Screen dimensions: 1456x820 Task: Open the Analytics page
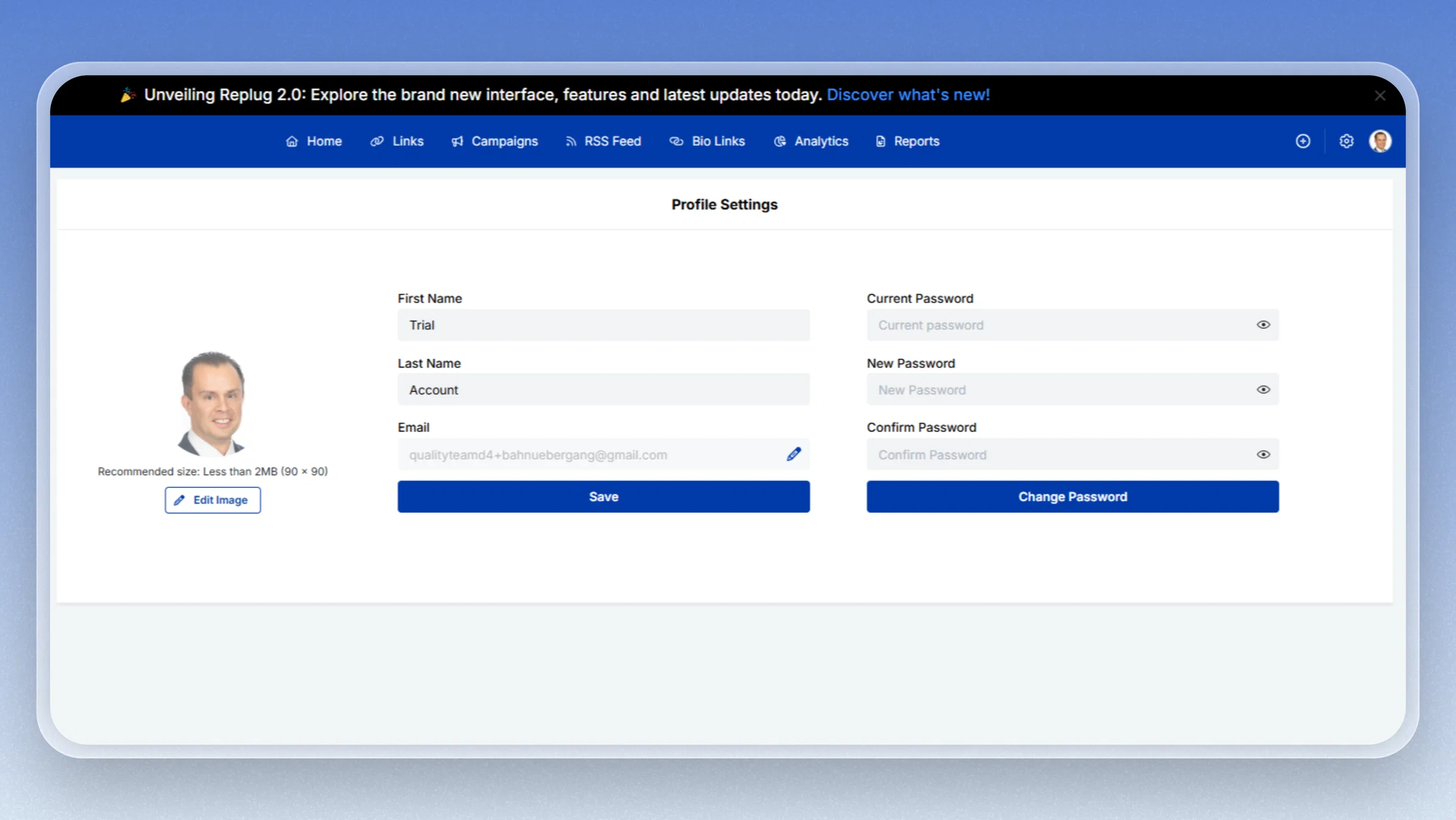point(811,141)
